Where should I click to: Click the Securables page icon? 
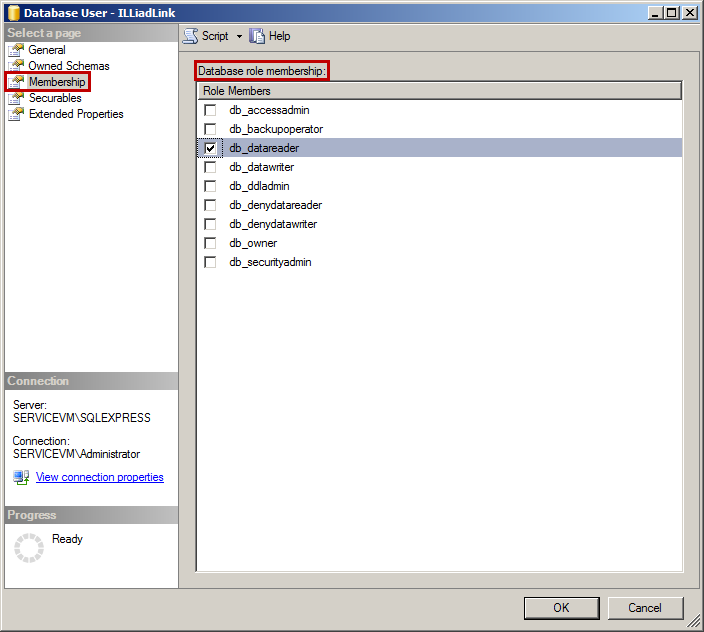coord(16,98)
